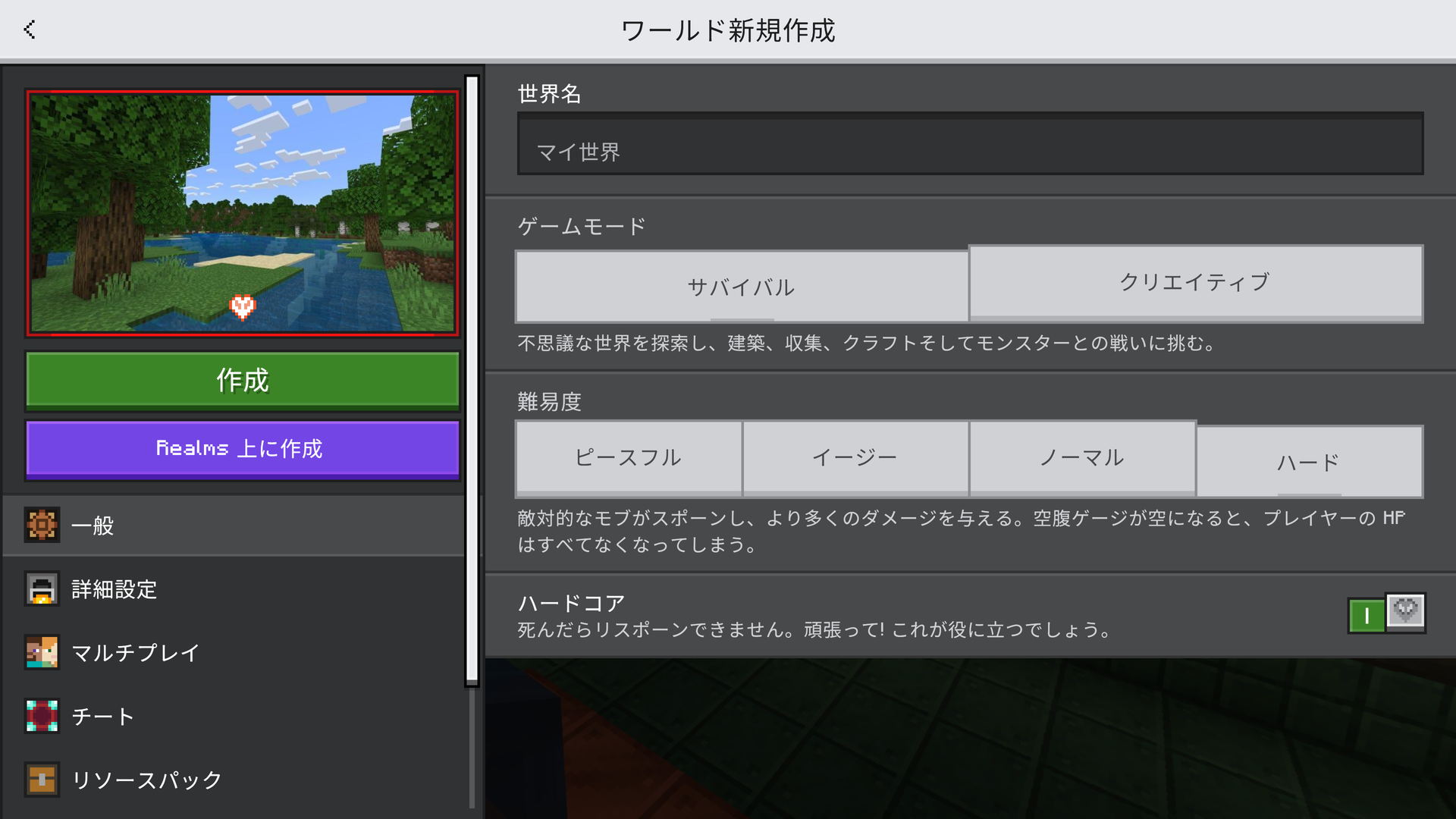Click the lantern icon beside 詳細設定
Viewport: 1456px width, 819px height.
[42, 589]
